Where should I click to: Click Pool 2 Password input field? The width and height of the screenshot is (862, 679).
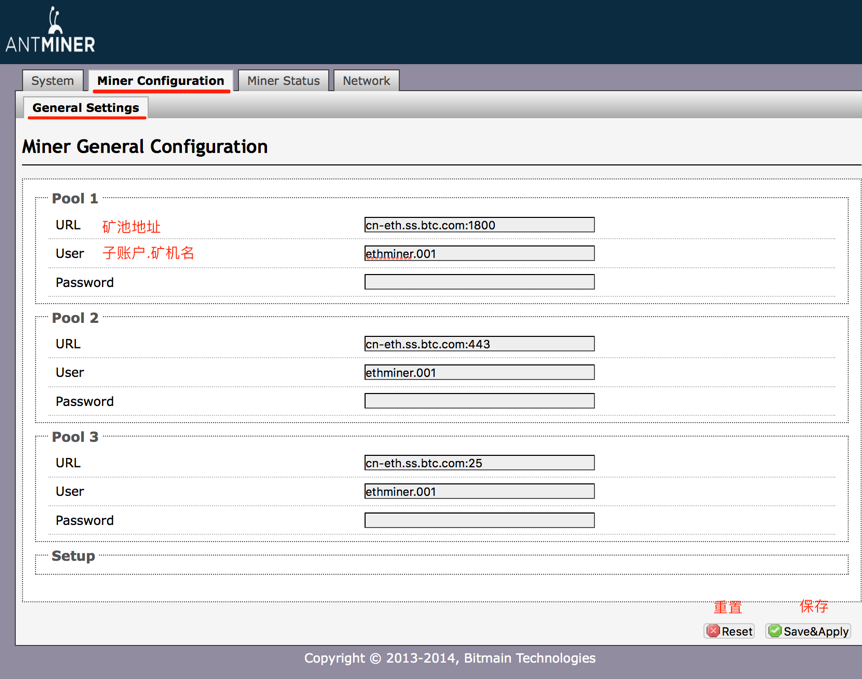479,401
